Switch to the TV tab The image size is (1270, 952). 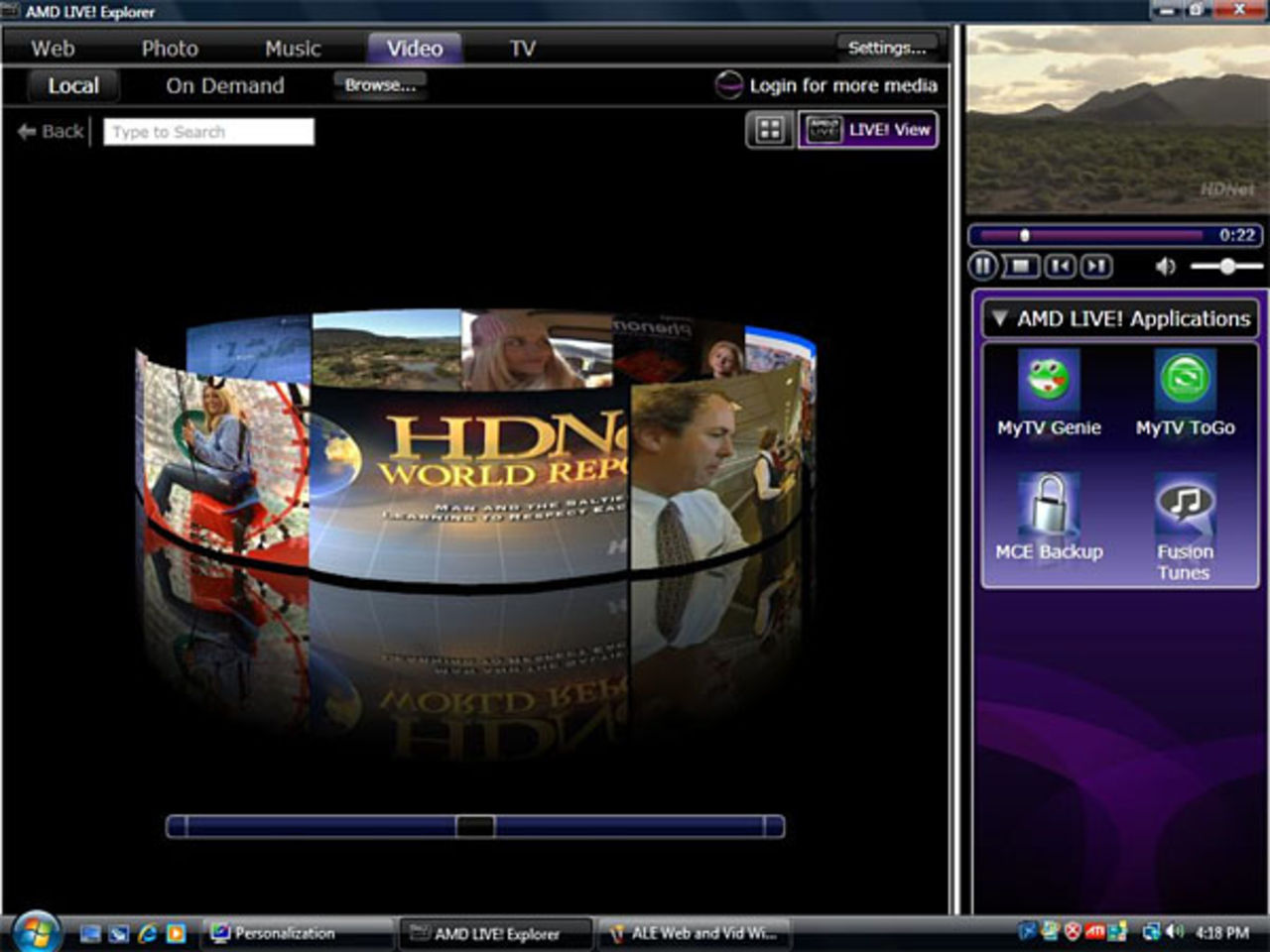point(521,48)
